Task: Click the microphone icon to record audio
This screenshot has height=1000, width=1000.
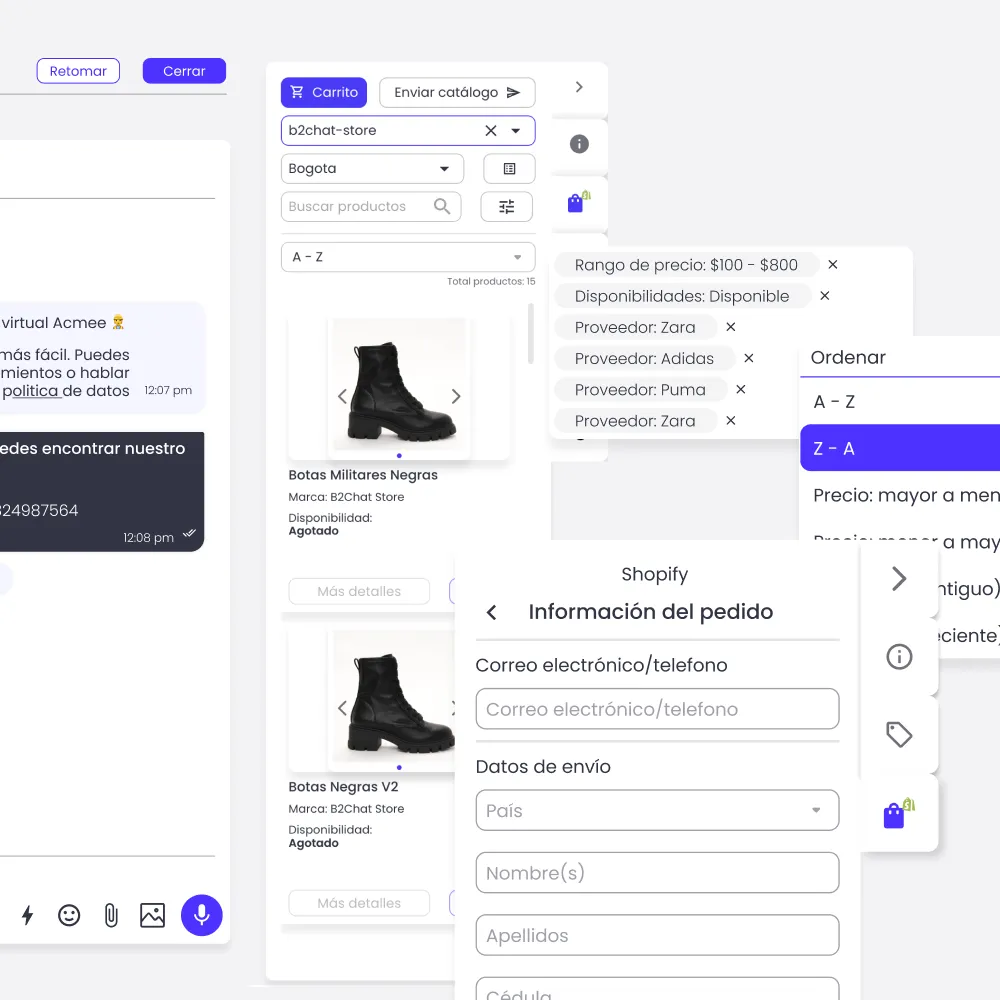Action: click(x=201, y=915)
